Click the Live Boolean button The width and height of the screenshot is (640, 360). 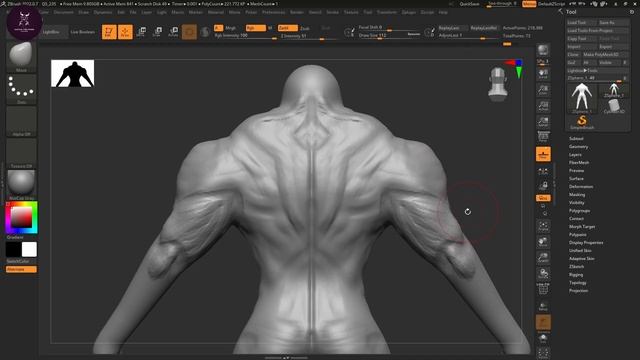[82, 32]
